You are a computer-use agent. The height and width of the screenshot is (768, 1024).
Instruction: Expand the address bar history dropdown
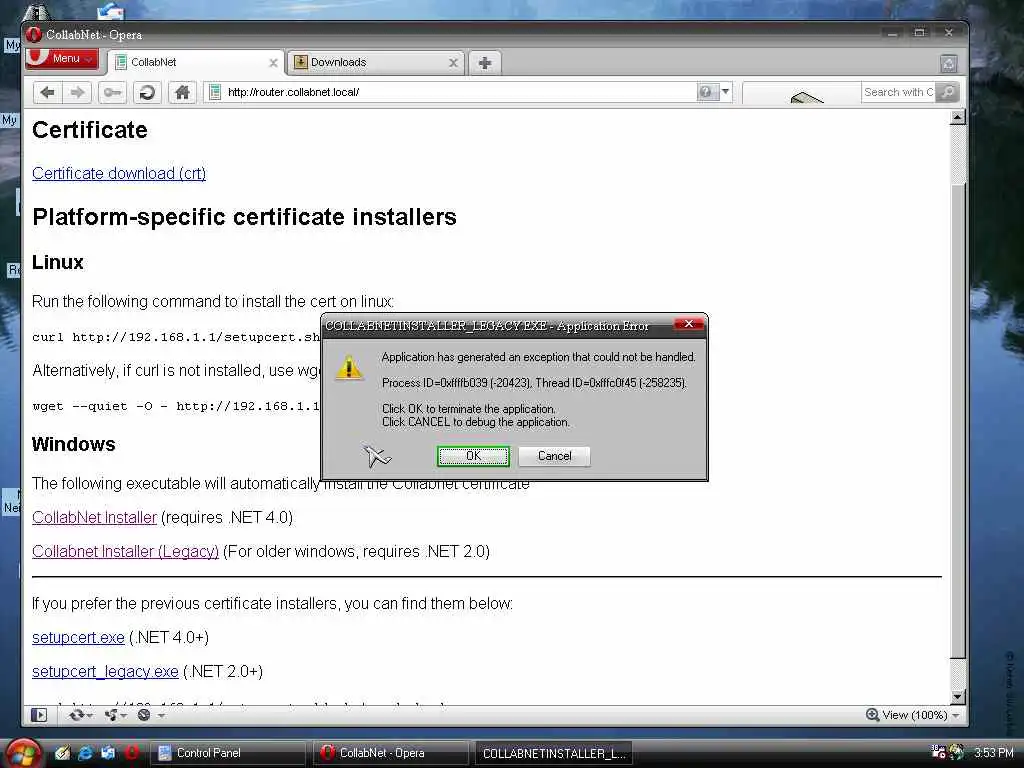coord(726,92)
